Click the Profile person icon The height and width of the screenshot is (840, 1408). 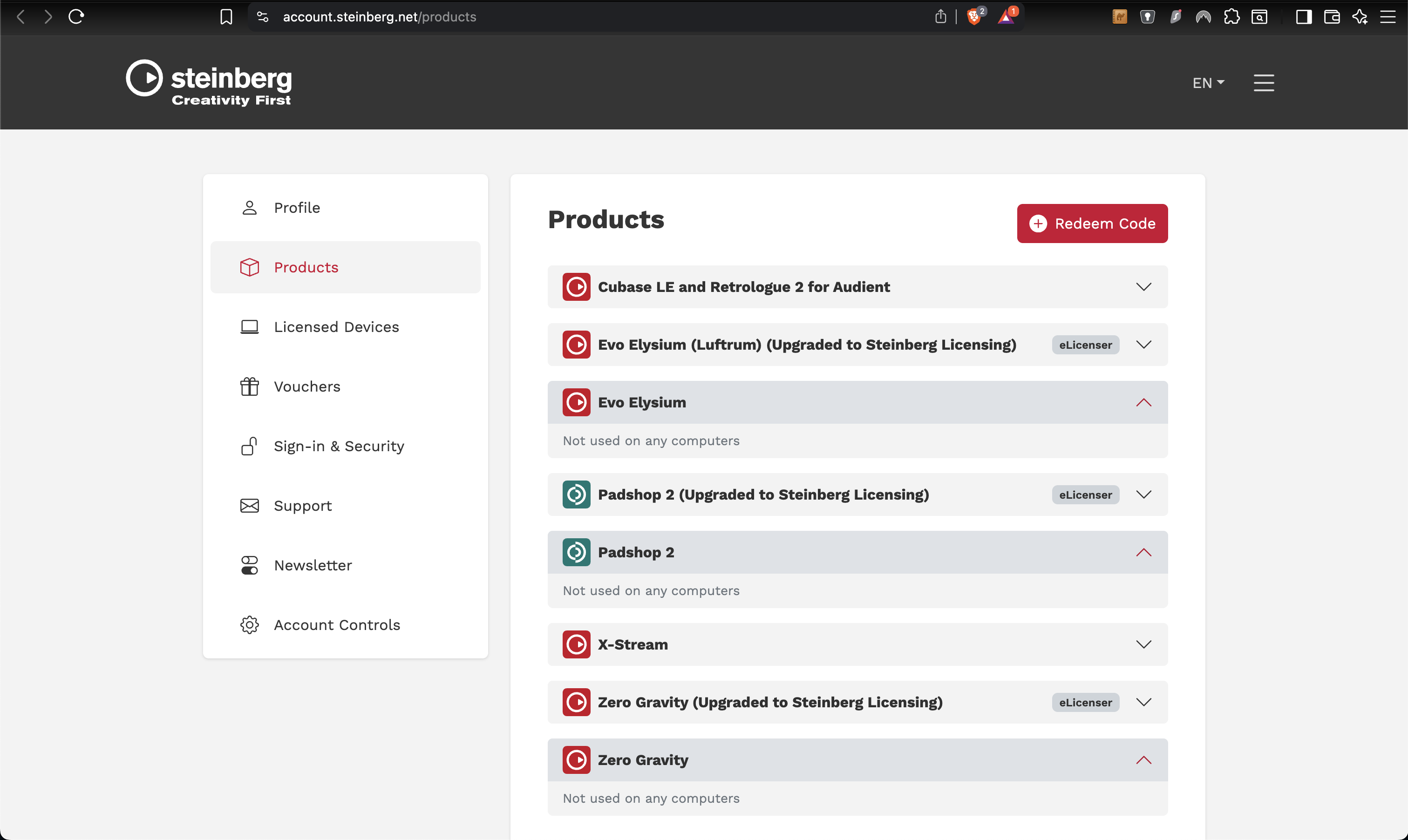pos(250,208)
